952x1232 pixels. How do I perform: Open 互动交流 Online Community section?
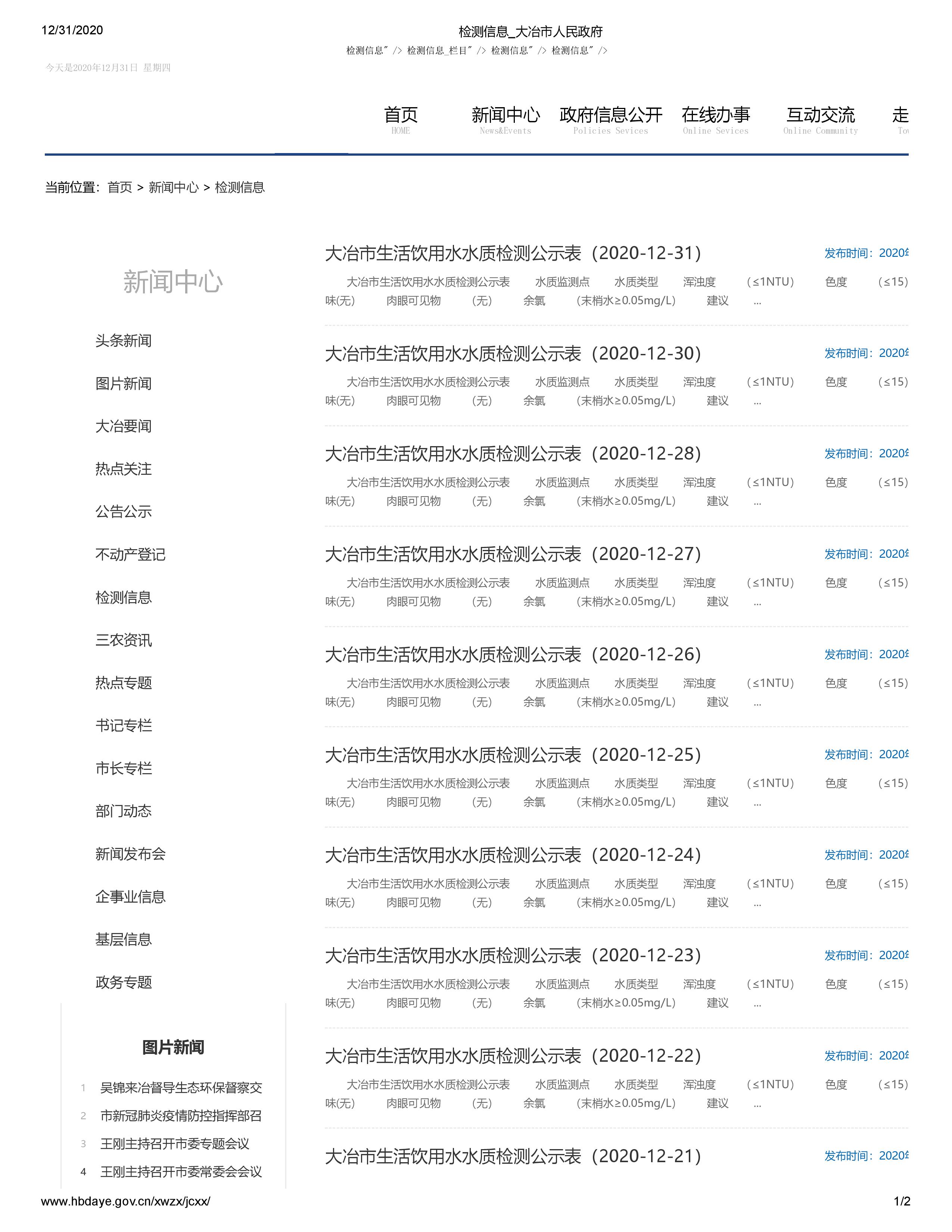(820, 116)
